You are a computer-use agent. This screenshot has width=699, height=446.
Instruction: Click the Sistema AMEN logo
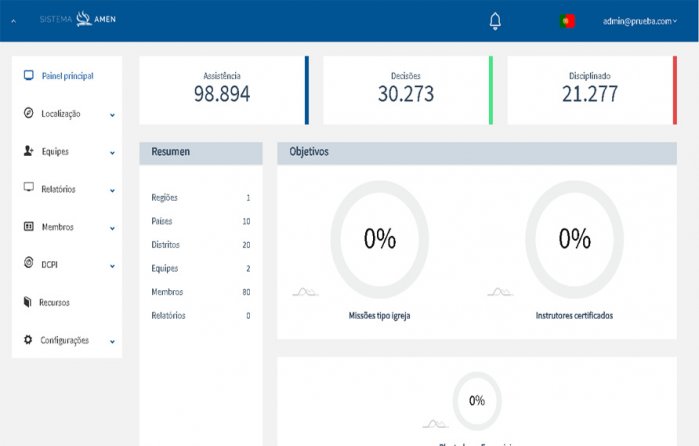coord(78,20)
